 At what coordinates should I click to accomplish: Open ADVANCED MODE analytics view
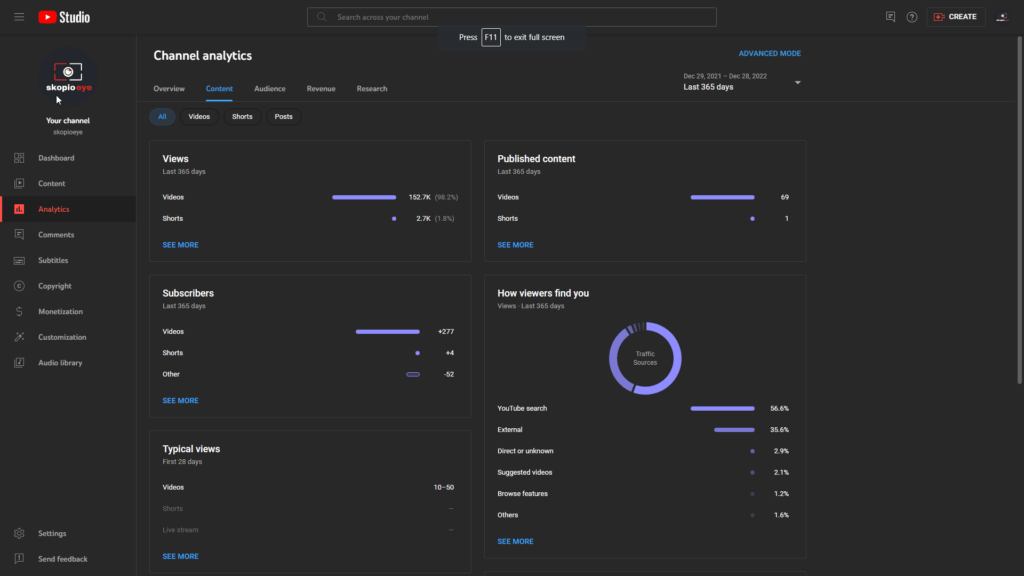click(770, 52)
